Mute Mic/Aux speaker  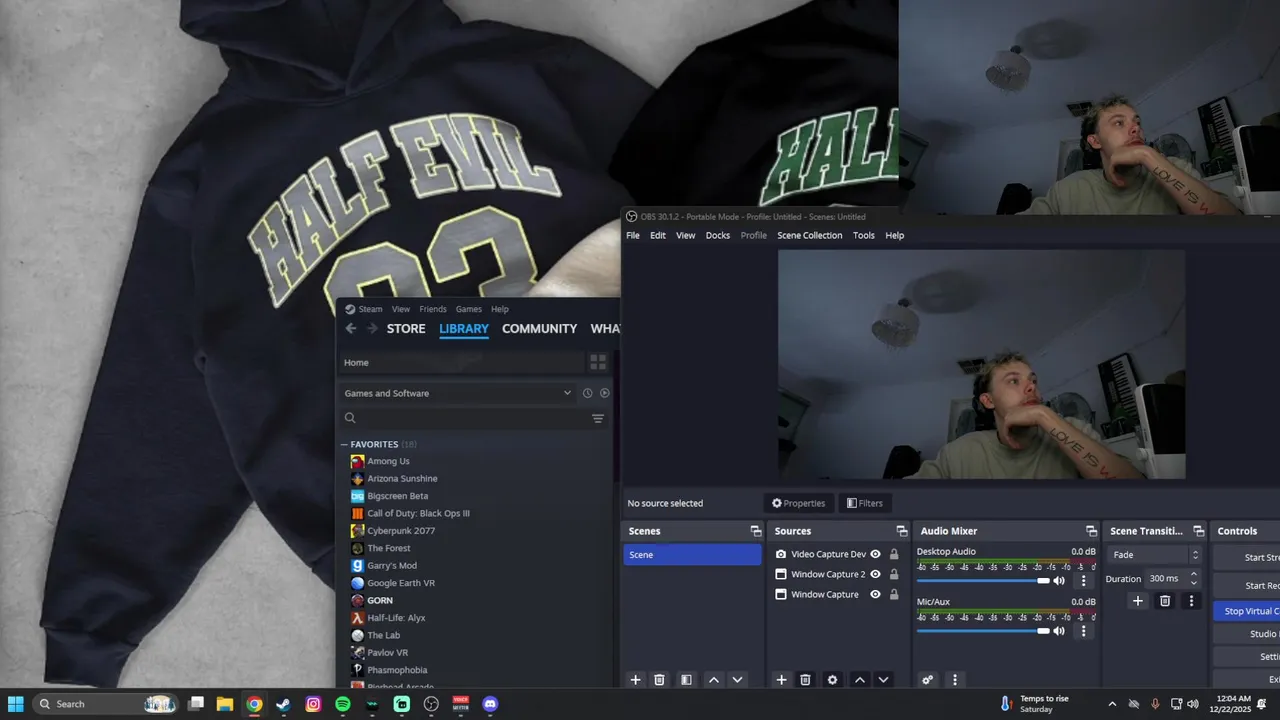[1059, 631]
